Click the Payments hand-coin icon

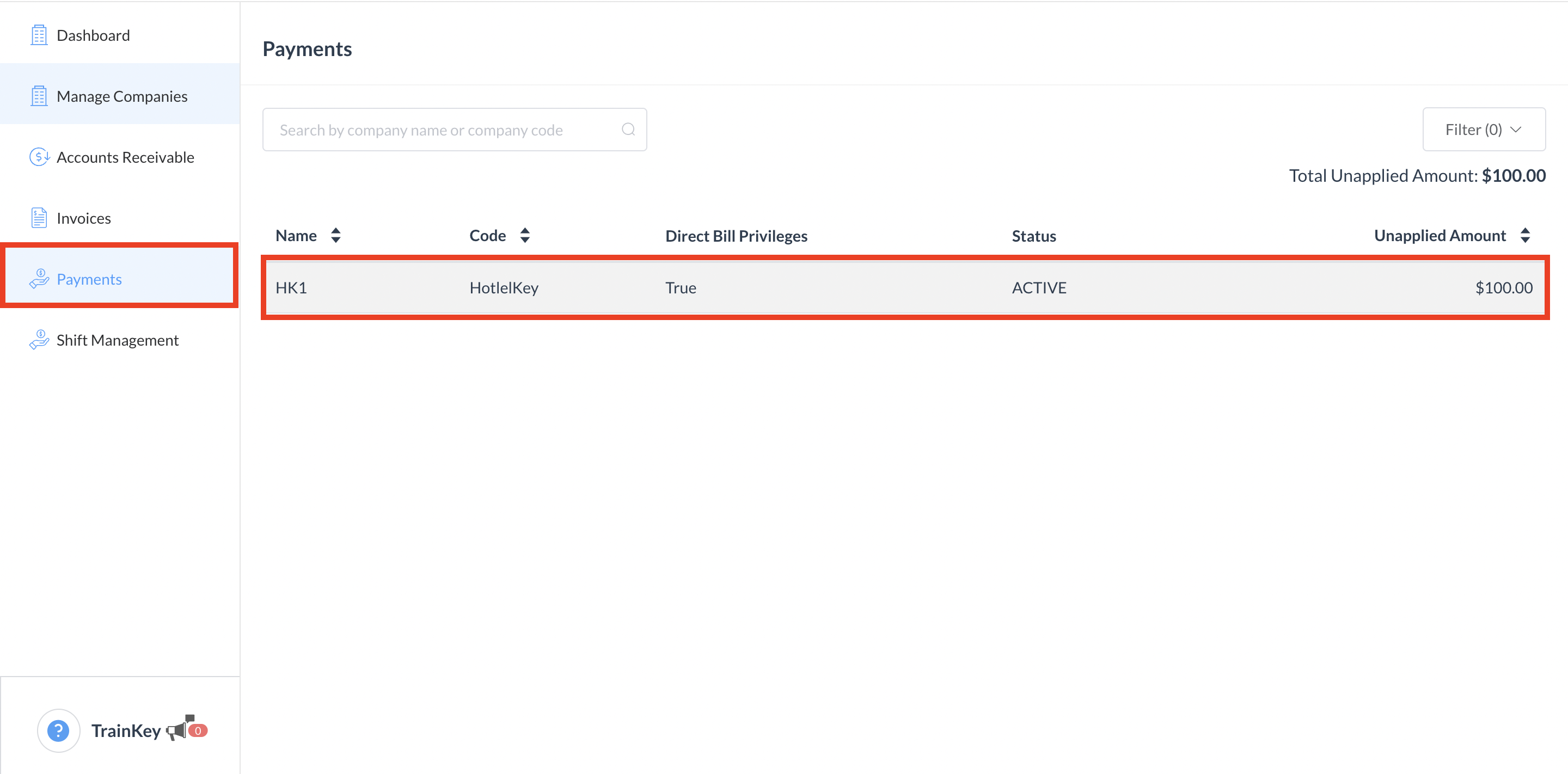tap(39, 279)
